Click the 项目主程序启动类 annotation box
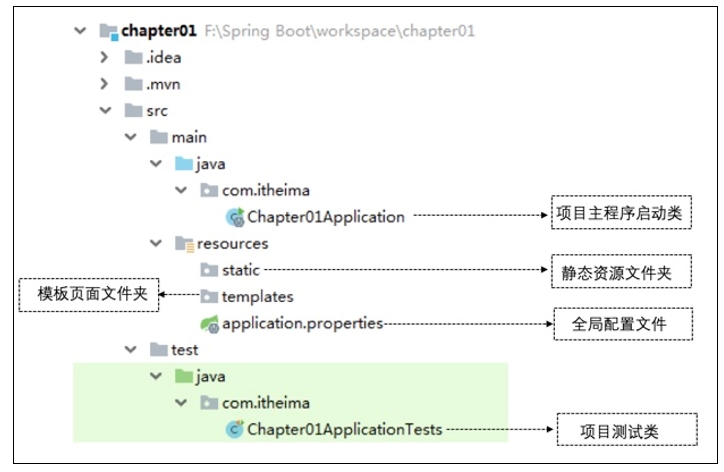 tap(621, 213)
